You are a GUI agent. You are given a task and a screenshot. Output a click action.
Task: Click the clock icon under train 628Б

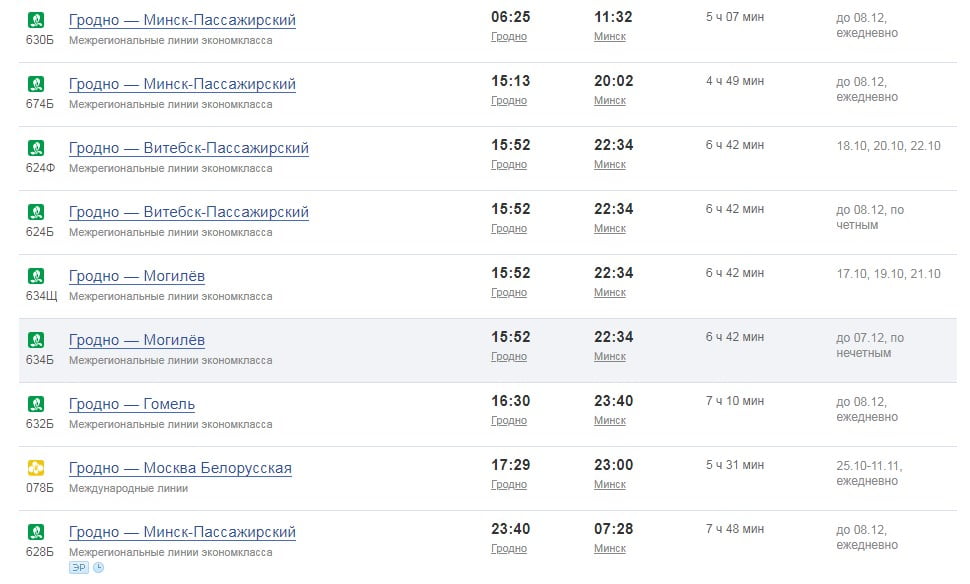coord(98,568)
